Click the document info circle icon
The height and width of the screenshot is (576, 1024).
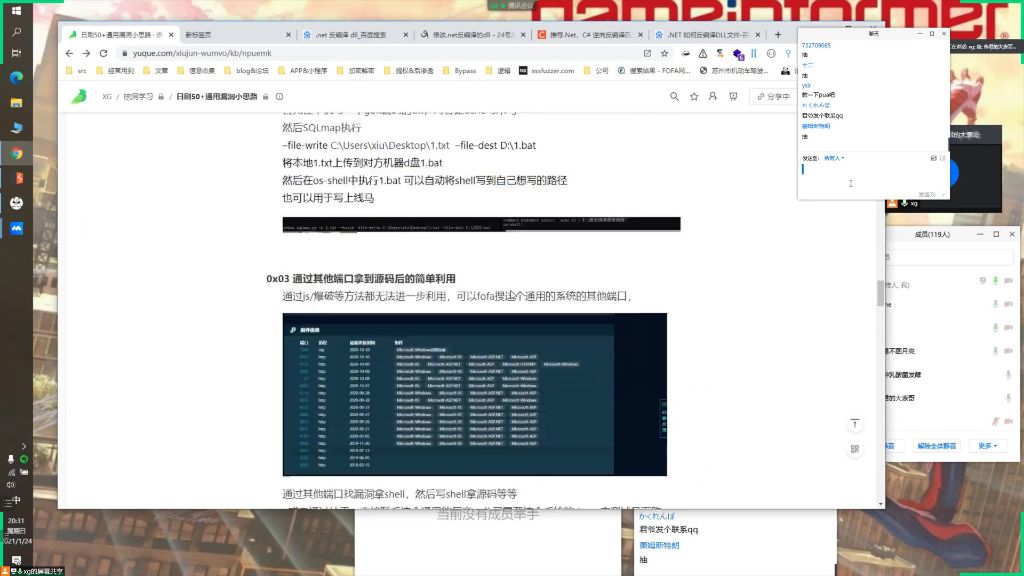coord(280,97)
